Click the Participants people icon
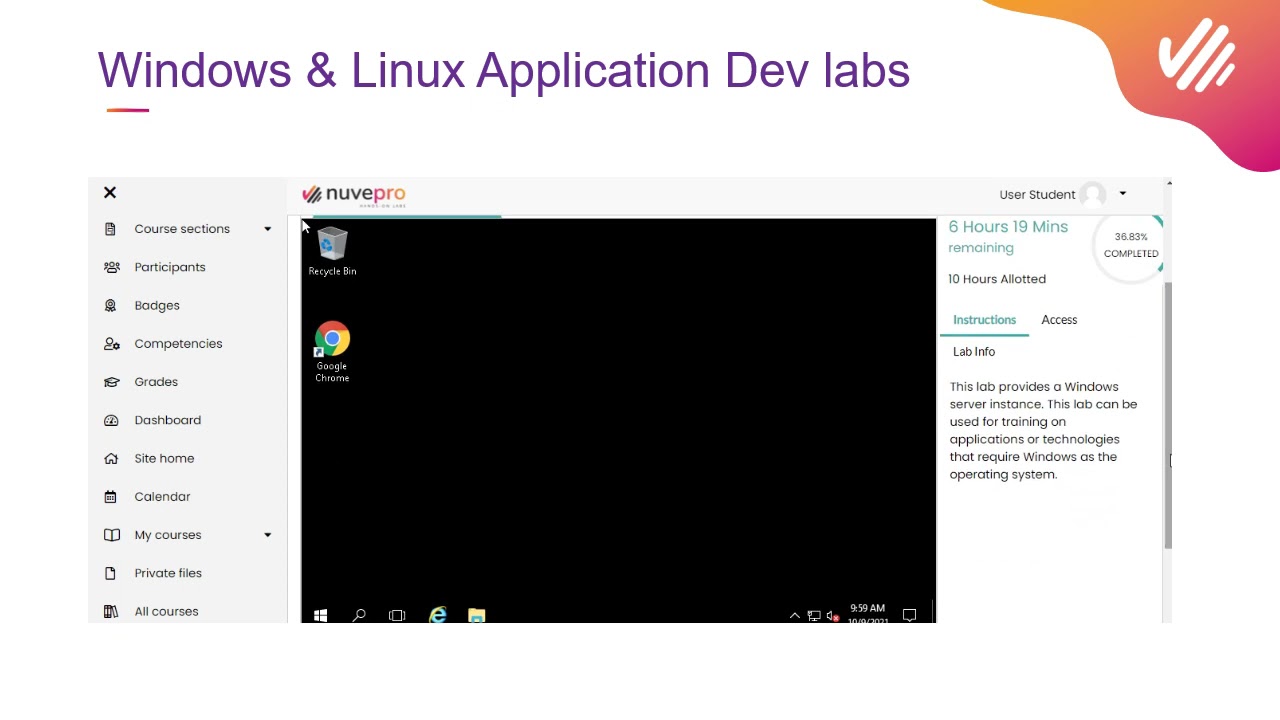This screenshot has width=1280, height=720. (x=111, y=267)
